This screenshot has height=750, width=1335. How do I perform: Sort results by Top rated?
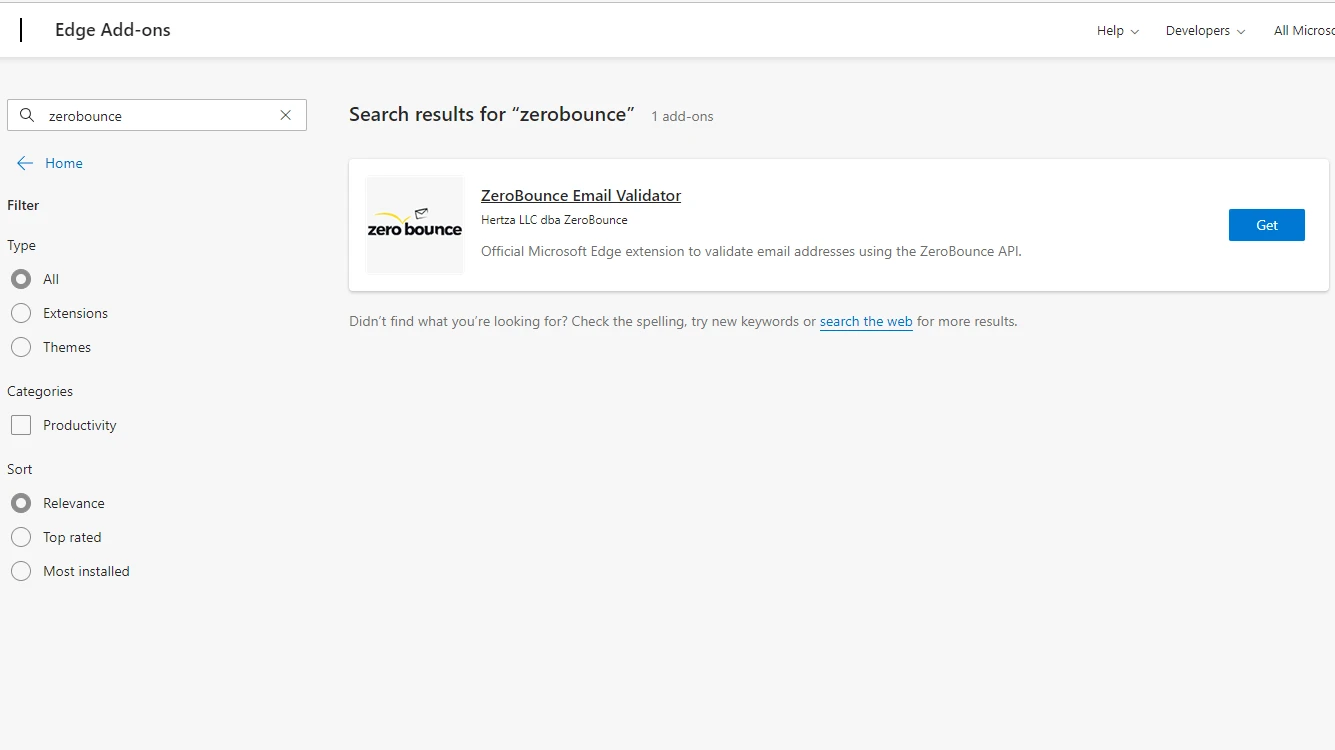point(21,537)
